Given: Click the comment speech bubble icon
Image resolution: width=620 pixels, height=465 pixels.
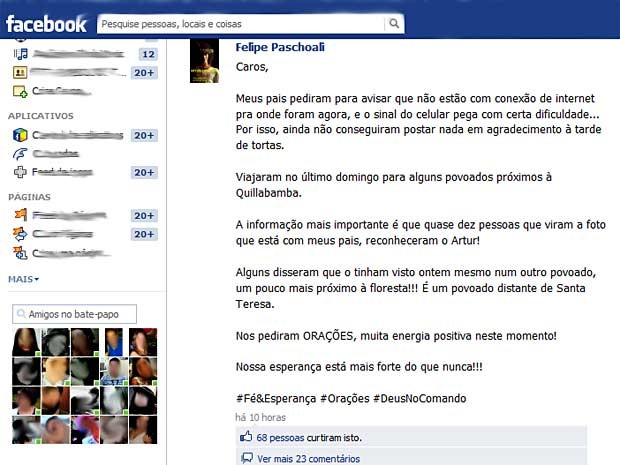Looking at the screenshot, I should (247, 458).
